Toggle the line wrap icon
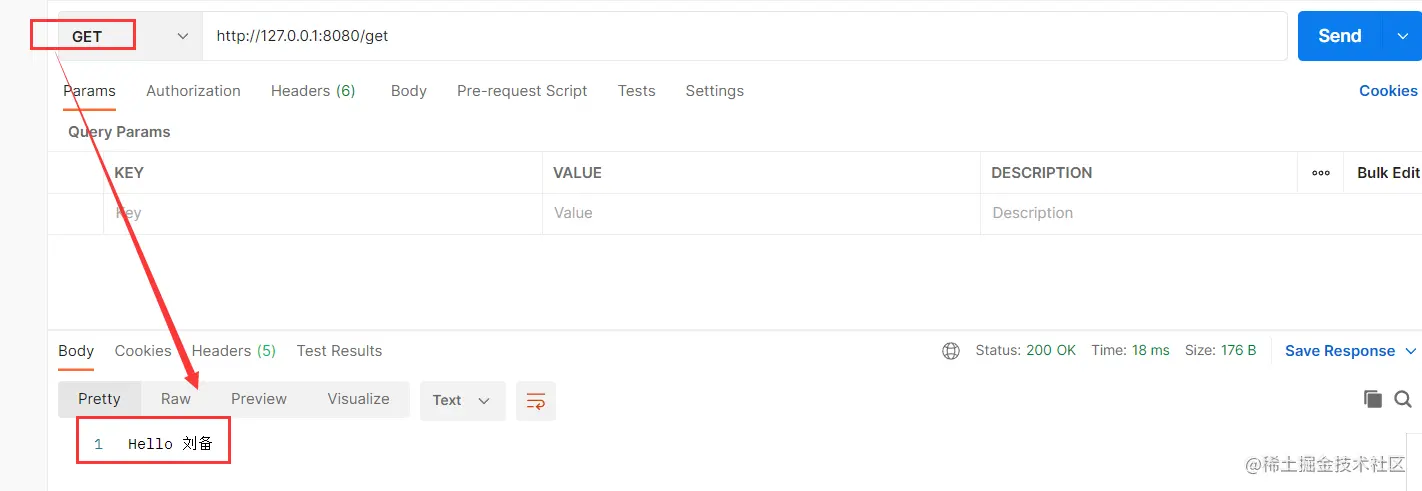The width and height of the screenshot is (1422, 491). point(536,401)
